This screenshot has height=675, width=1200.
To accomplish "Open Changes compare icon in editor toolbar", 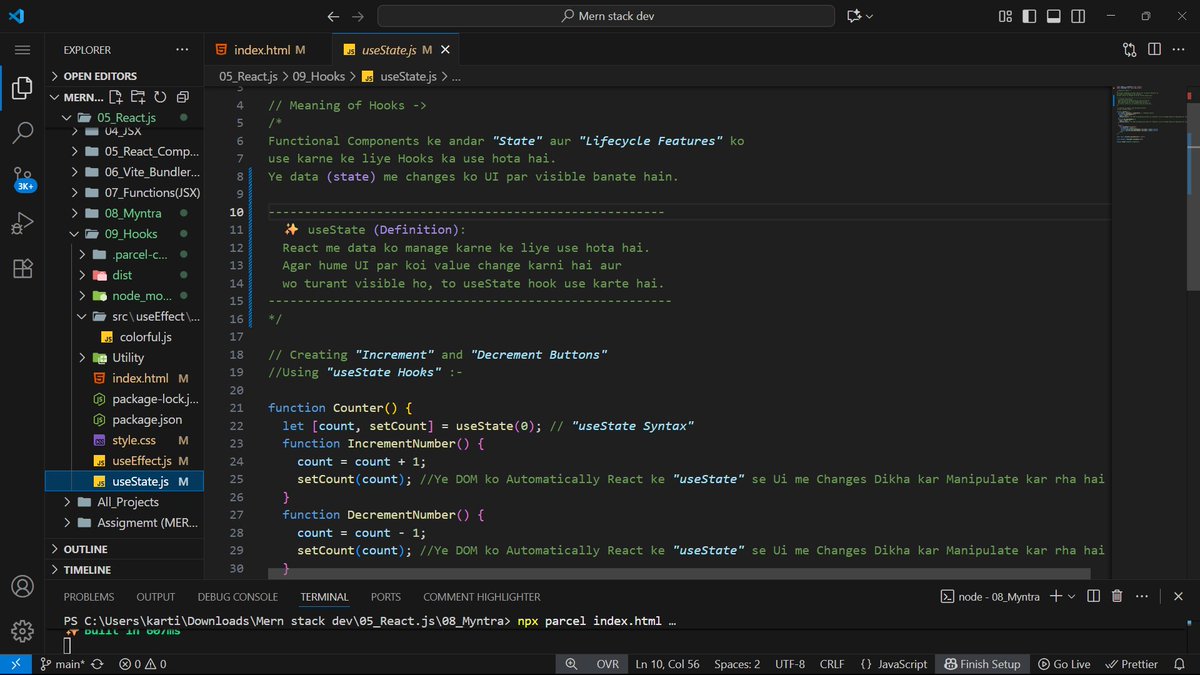I will click(x=1129, y=49).
